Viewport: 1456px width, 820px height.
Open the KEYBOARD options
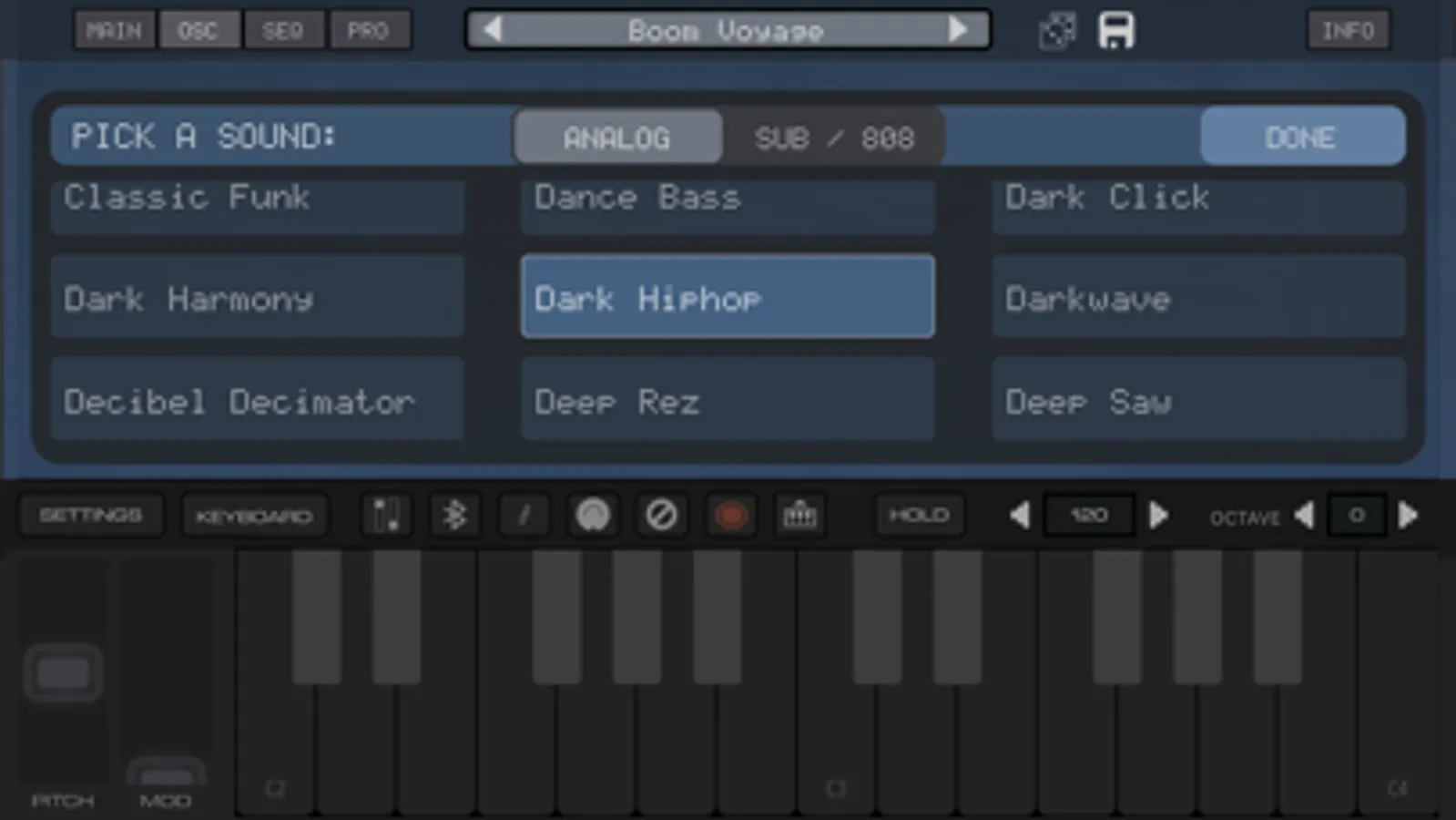(x=254, y=516)
